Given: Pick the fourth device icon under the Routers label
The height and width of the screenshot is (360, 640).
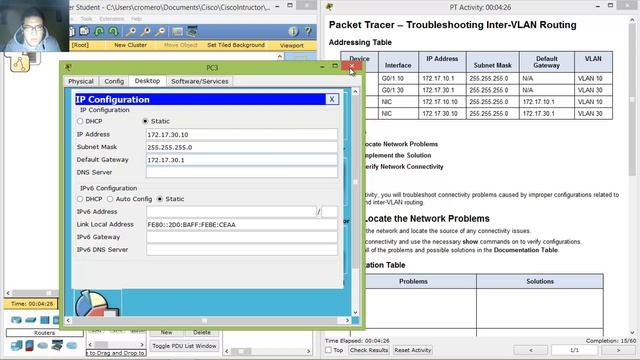Looking at the screenshot, I should (x=57, y=346).
